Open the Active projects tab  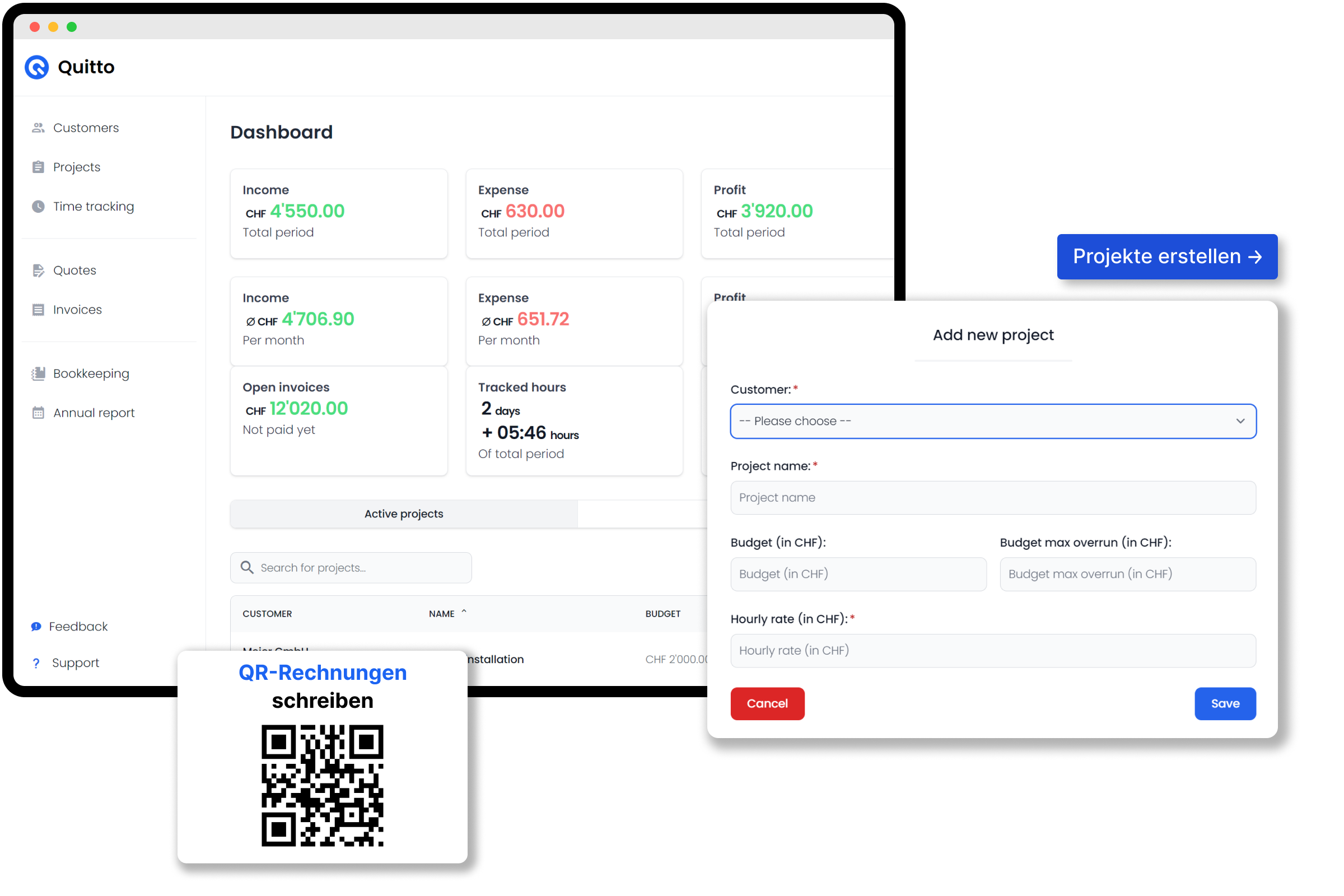click(x=404, y=514)
